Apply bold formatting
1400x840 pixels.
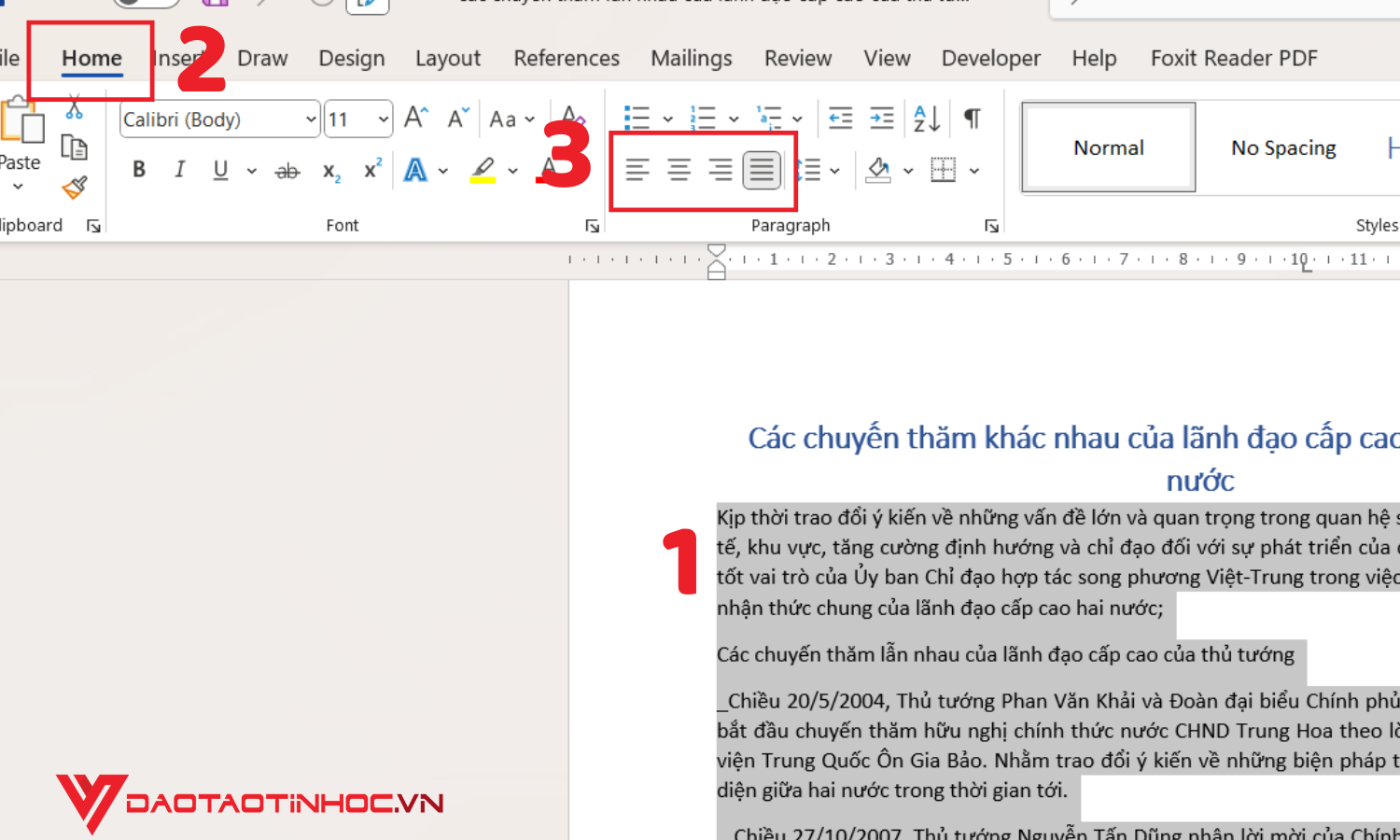pos(138,169)
